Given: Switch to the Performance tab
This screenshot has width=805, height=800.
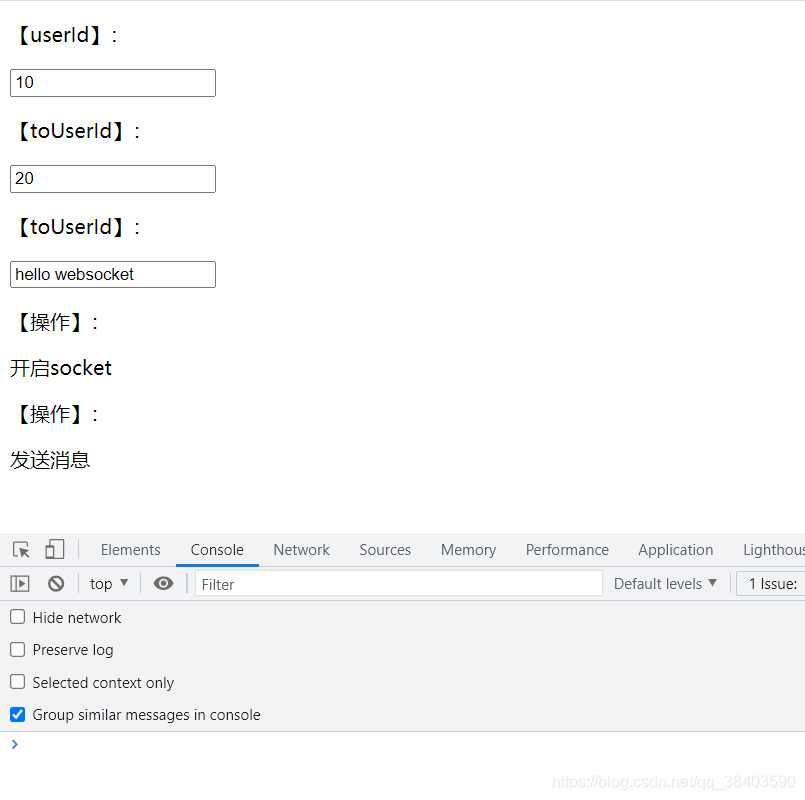Looking at the screenshot, I should (567, 549).
